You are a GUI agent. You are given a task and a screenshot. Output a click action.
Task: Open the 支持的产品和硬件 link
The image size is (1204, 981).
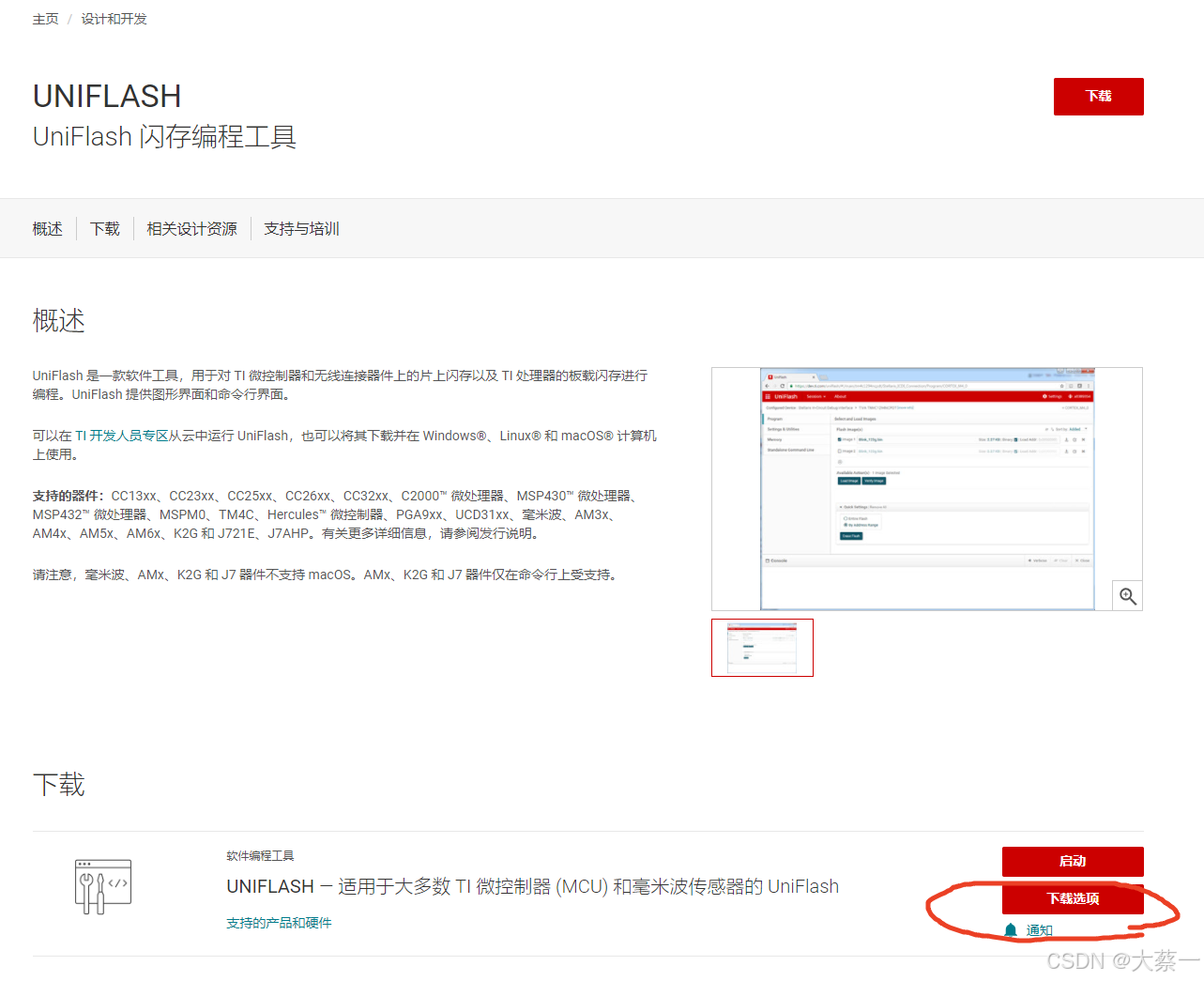279,922
